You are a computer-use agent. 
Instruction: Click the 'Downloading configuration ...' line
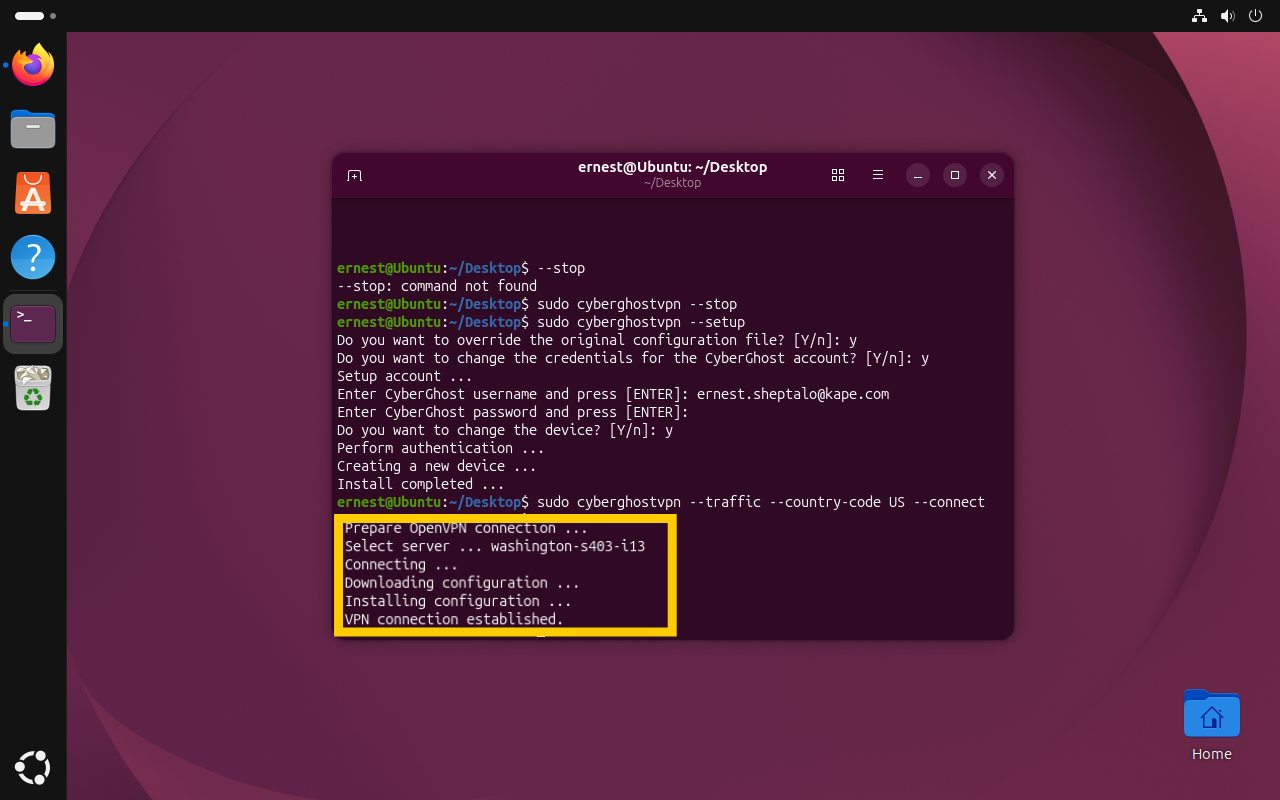tap(462, 582)
